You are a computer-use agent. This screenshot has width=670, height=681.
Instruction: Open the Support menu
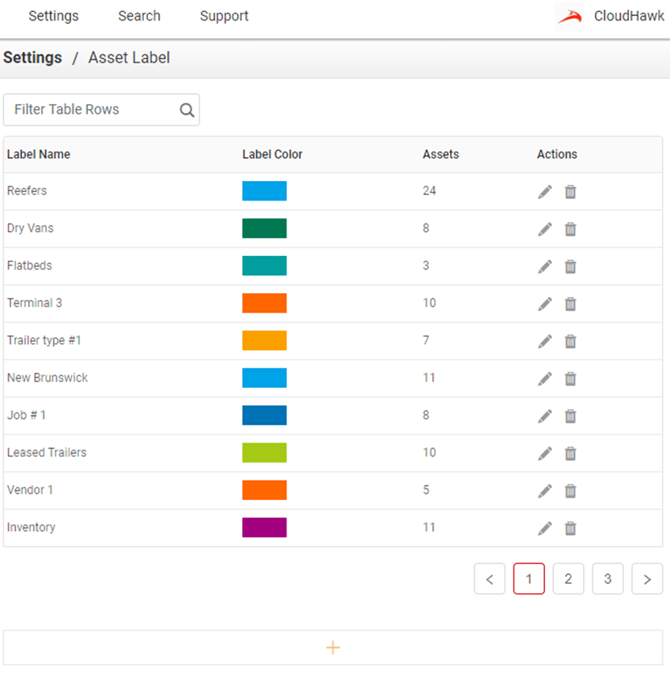(224, 16)
